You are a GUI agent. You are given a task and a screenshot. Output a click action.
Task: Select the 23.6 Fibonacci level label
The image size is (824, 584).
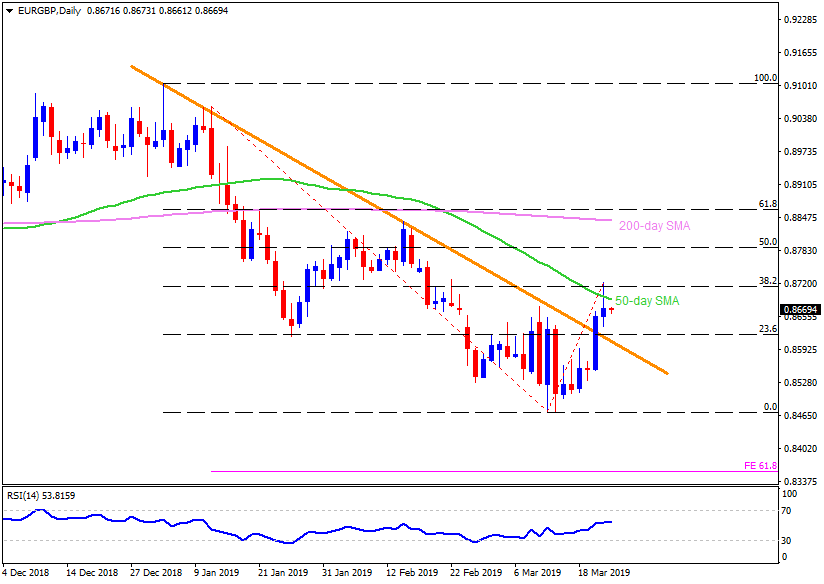point(768,328)
